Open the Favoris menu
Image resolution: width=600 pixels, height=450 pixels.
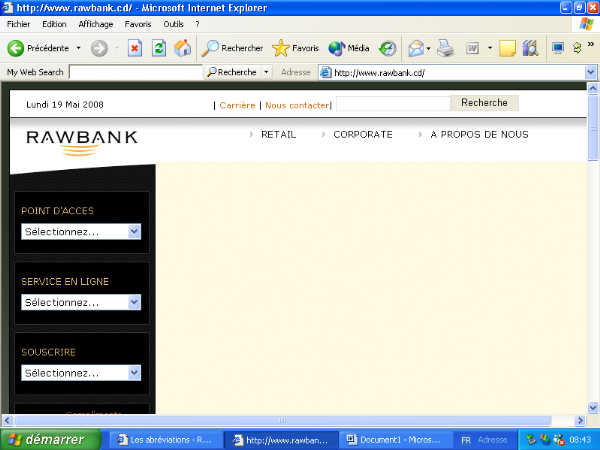[138, 24]
